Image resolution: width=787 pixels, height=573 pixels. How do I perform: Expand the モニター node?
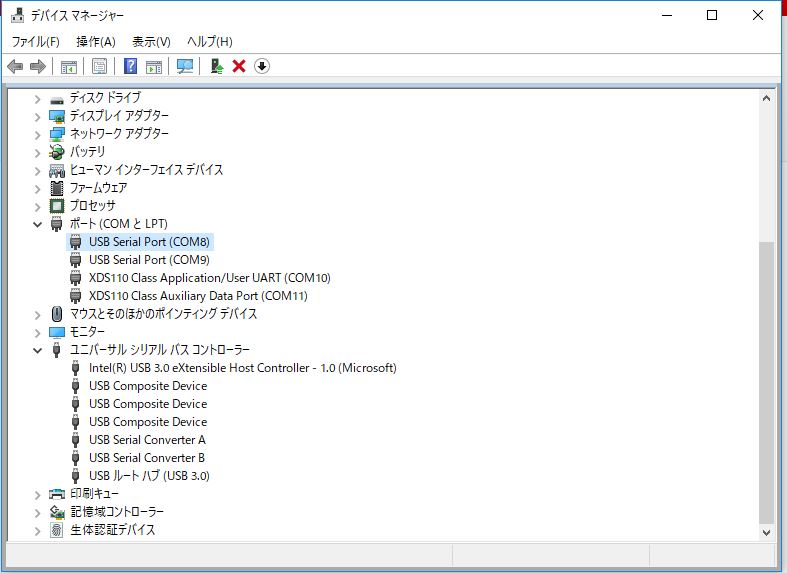[x=37, y=333]
